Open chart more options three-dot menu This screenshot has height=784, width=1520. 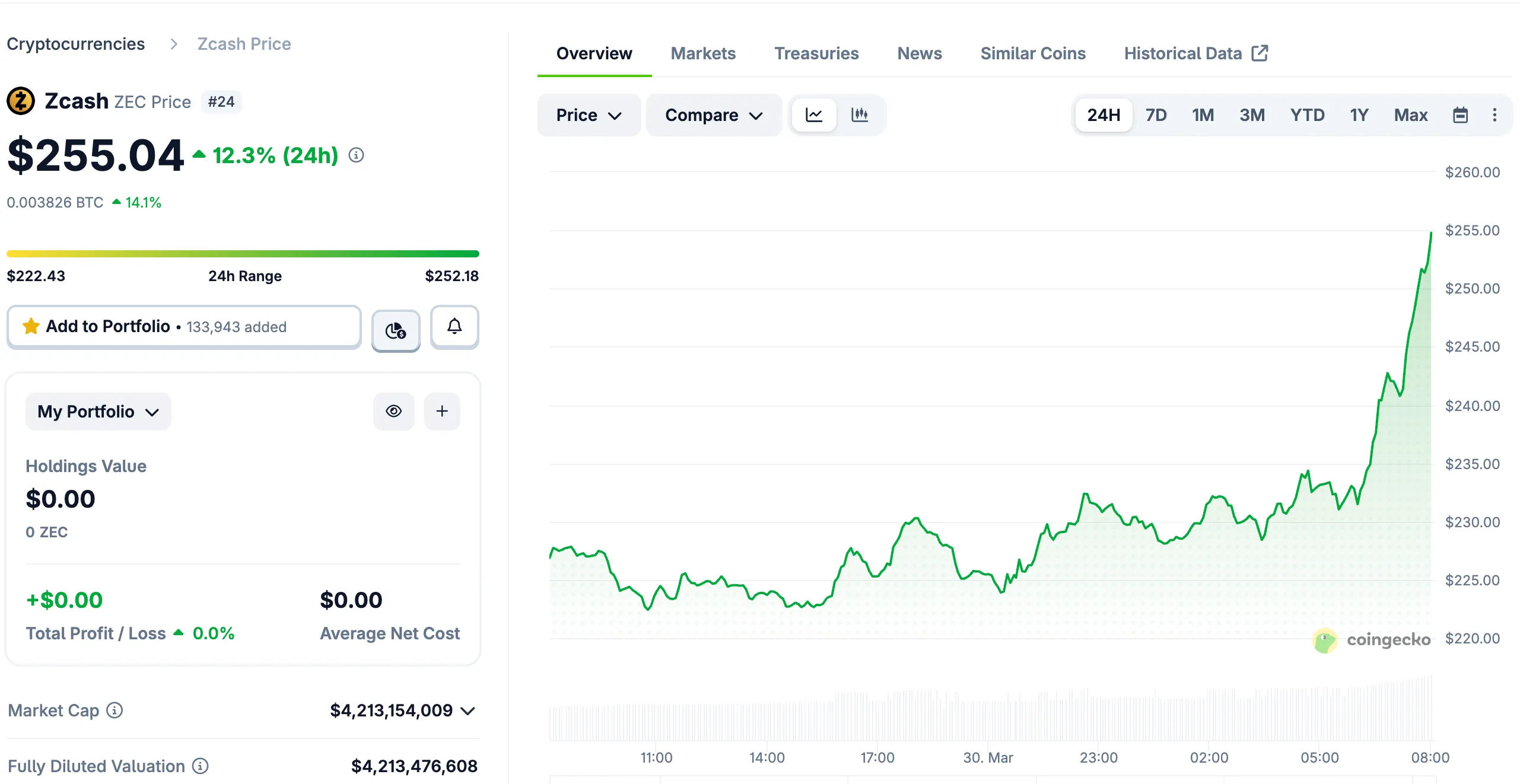(1494, 115)
